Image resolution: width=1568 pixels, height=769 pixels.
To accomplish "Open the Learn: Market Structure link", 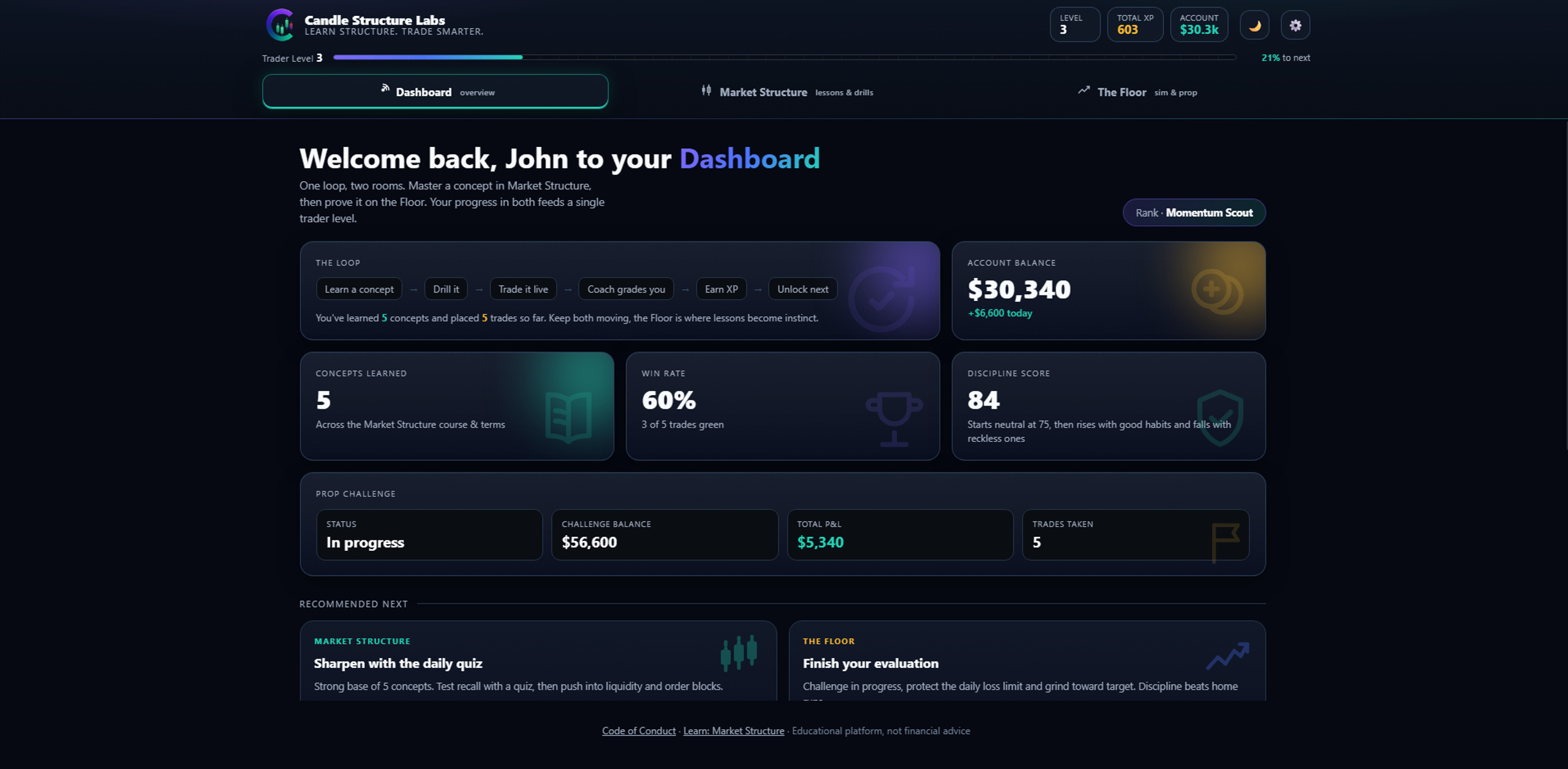I will (x=733, y=730).
